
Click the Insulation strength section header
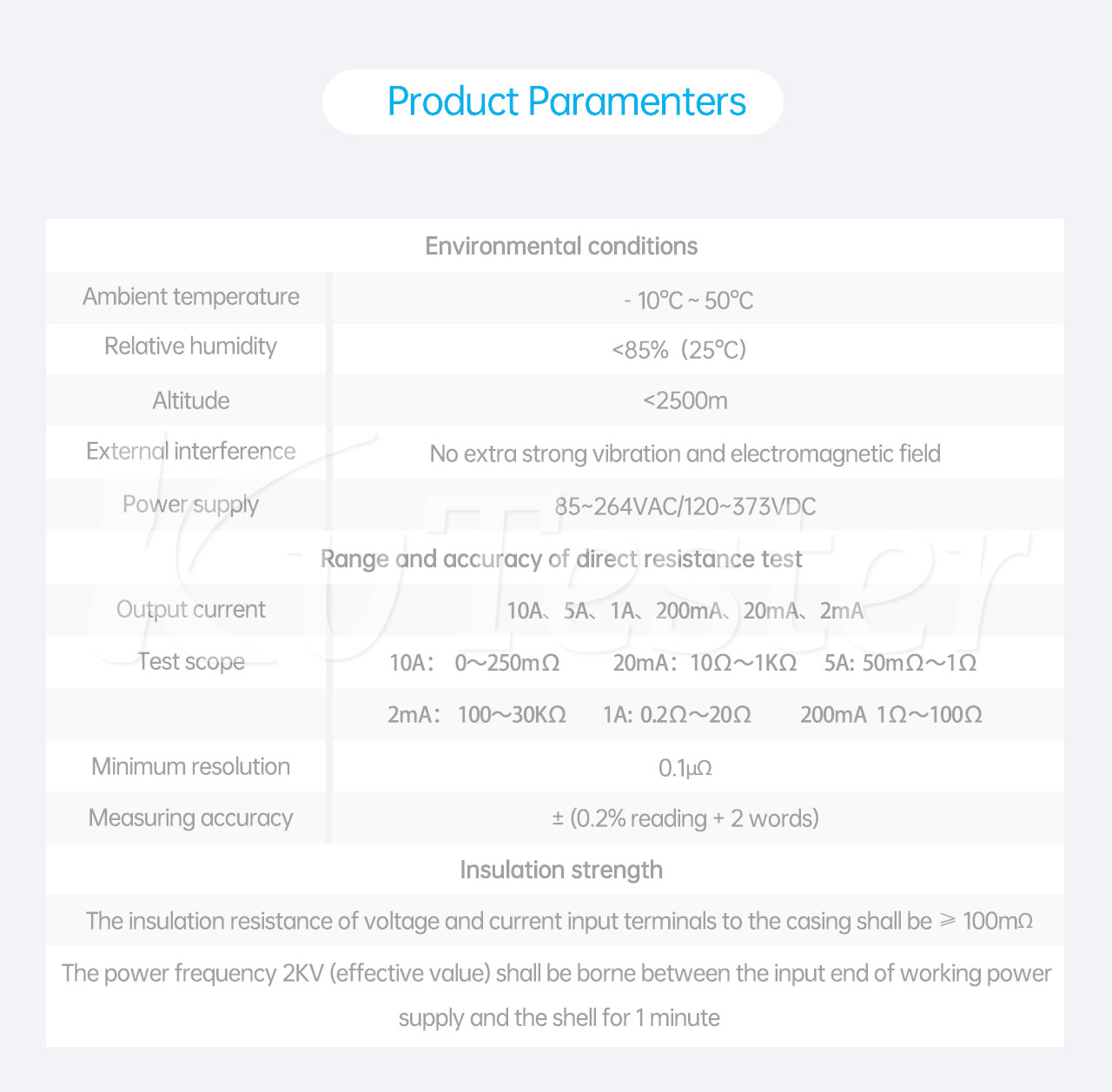[x=561, y=870]
